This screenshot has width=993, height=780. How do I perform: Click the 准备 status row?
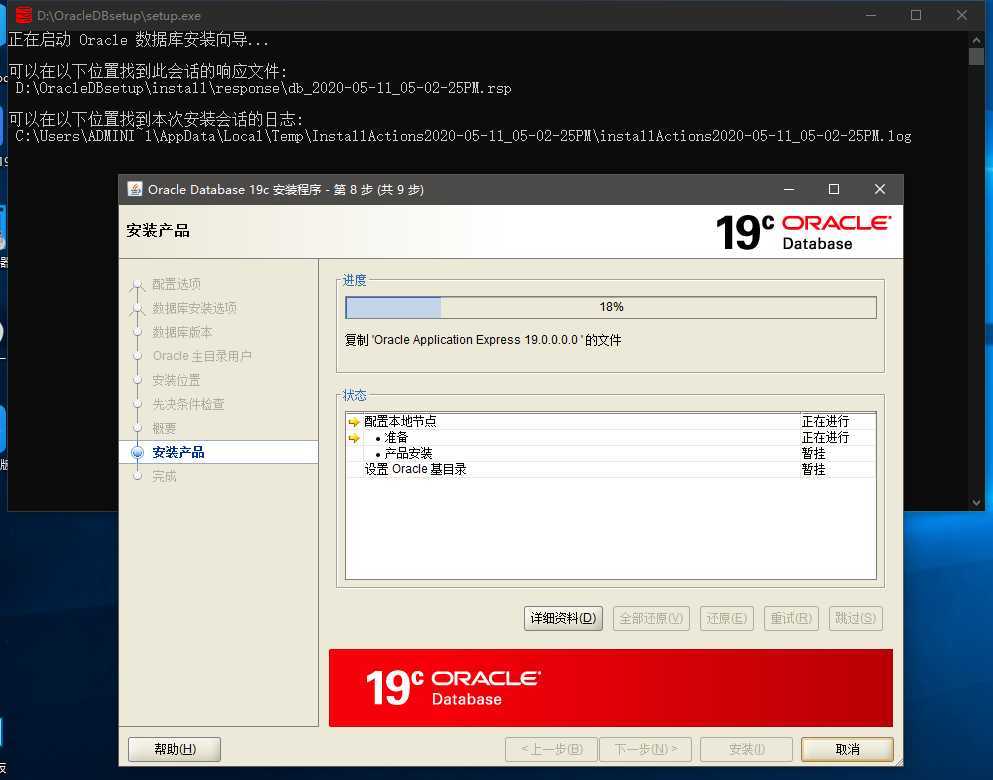click(611, 437)
